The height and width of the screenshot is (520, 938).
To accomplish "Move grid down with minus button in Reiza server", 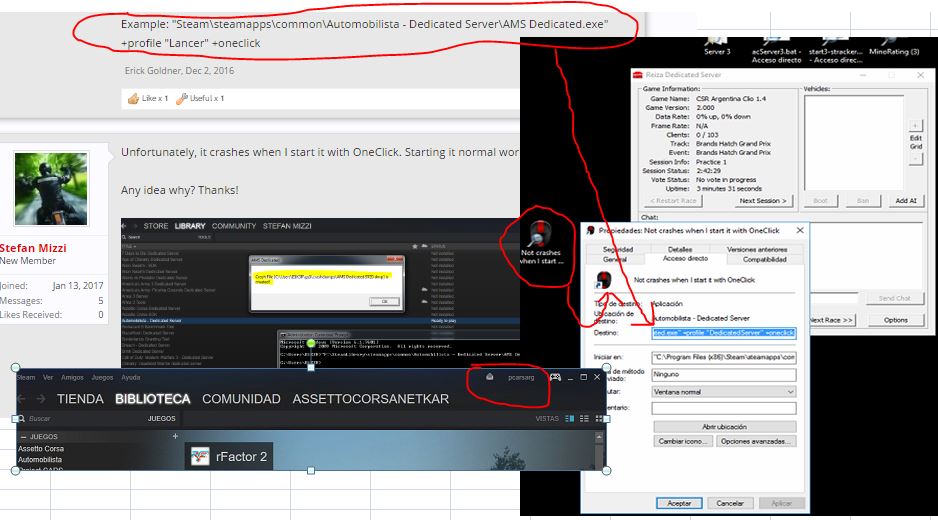I will 915,159.
